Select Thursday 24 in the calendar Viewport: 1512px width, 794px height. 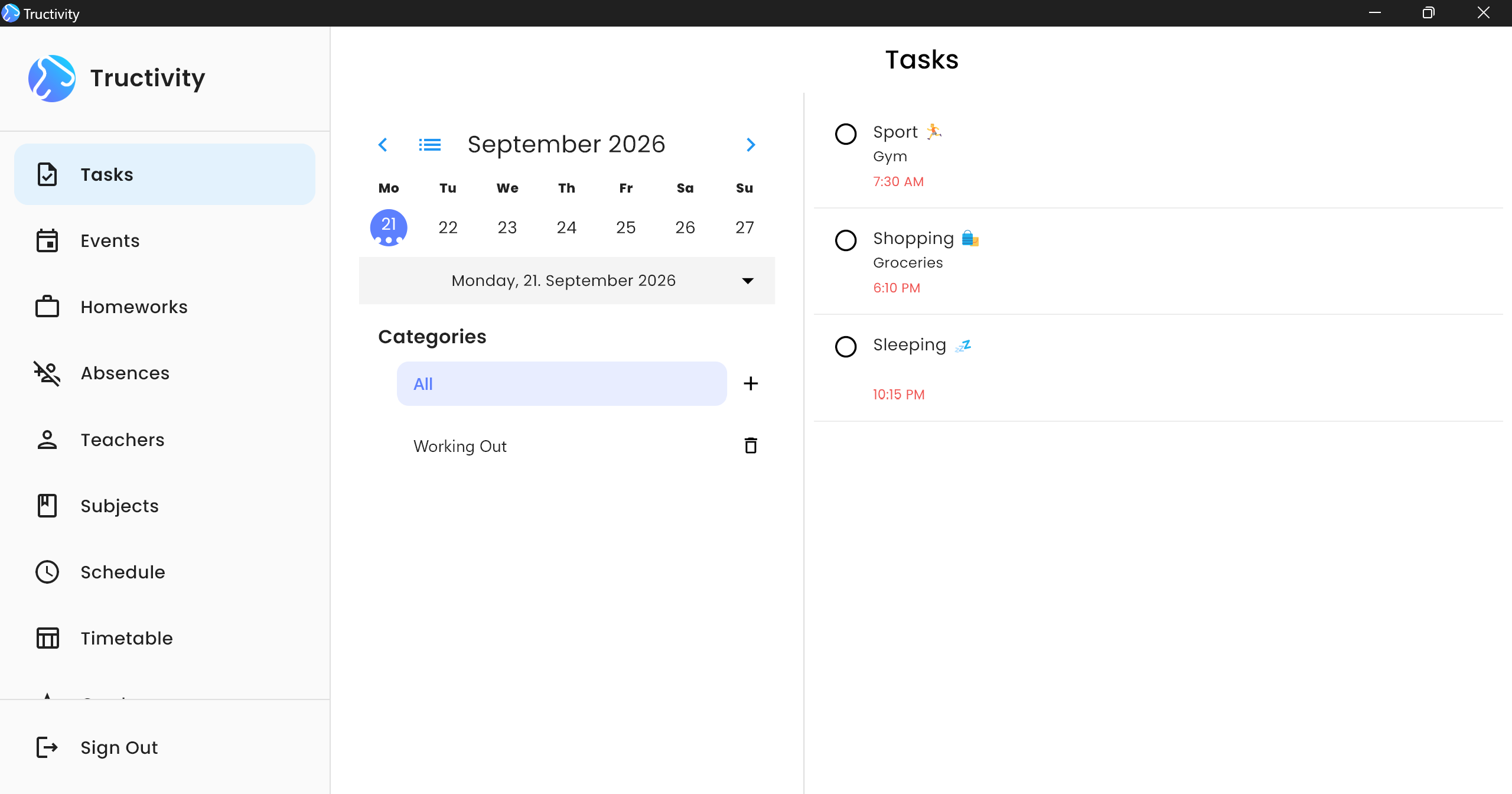[566, 227]
